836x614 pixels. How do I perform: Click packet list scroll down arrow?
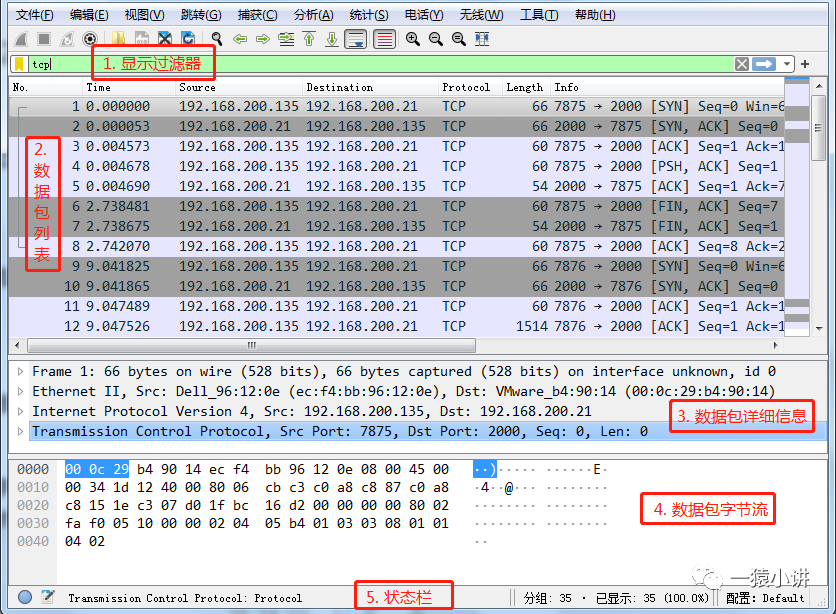[x=819, y=329]
